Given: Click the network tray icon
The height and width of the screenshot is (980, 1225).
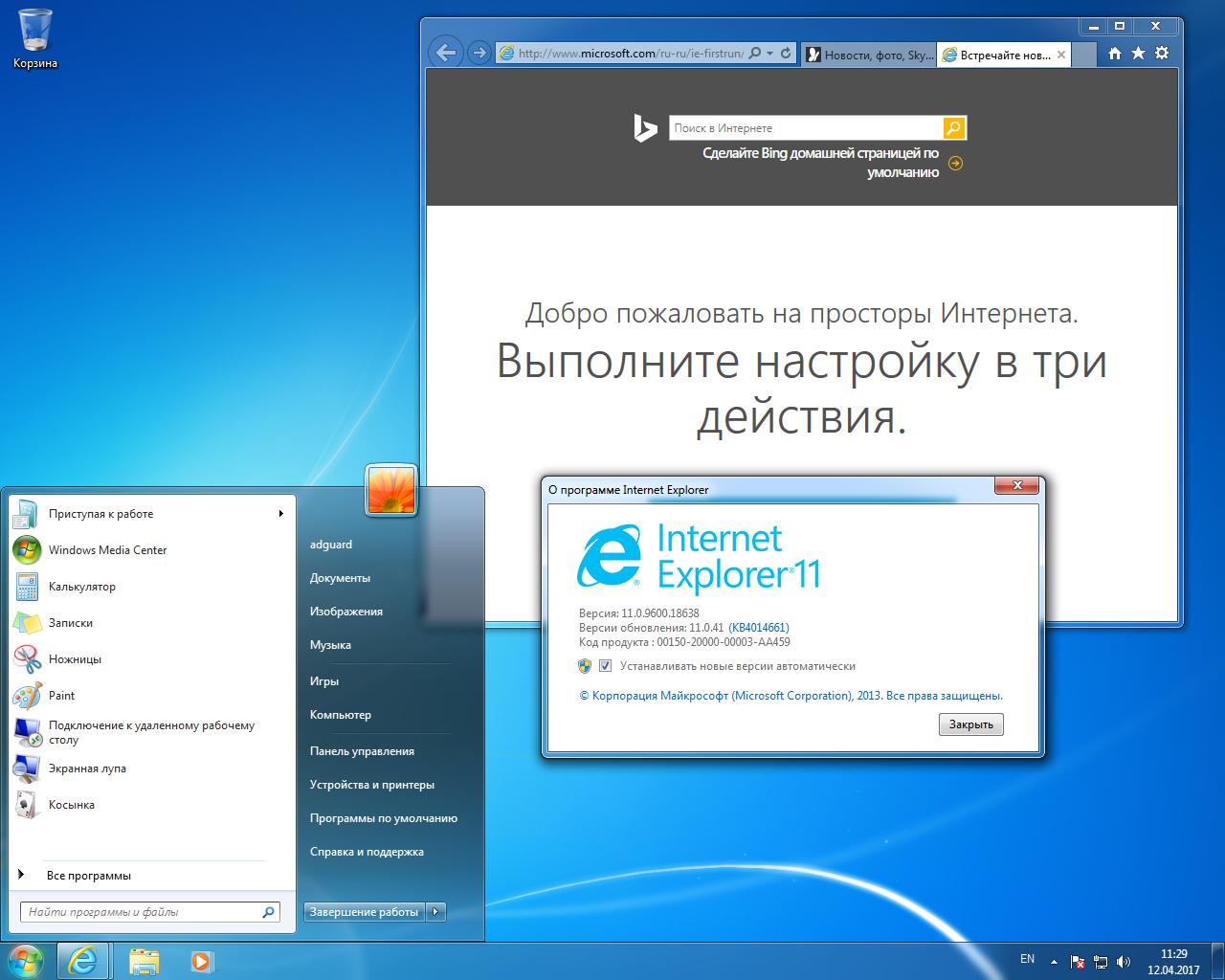Looking at the screenshot, I should coord(1101,962).
